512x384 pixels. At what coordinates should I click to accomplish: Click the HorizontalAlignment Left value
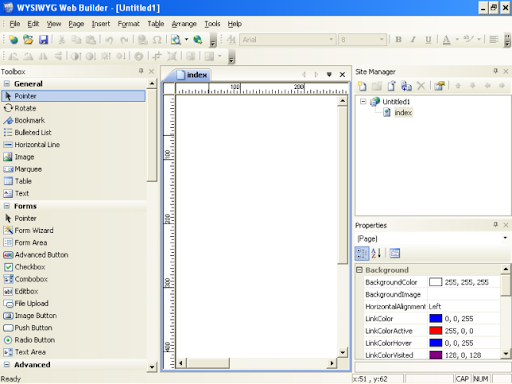pos(464,306)
